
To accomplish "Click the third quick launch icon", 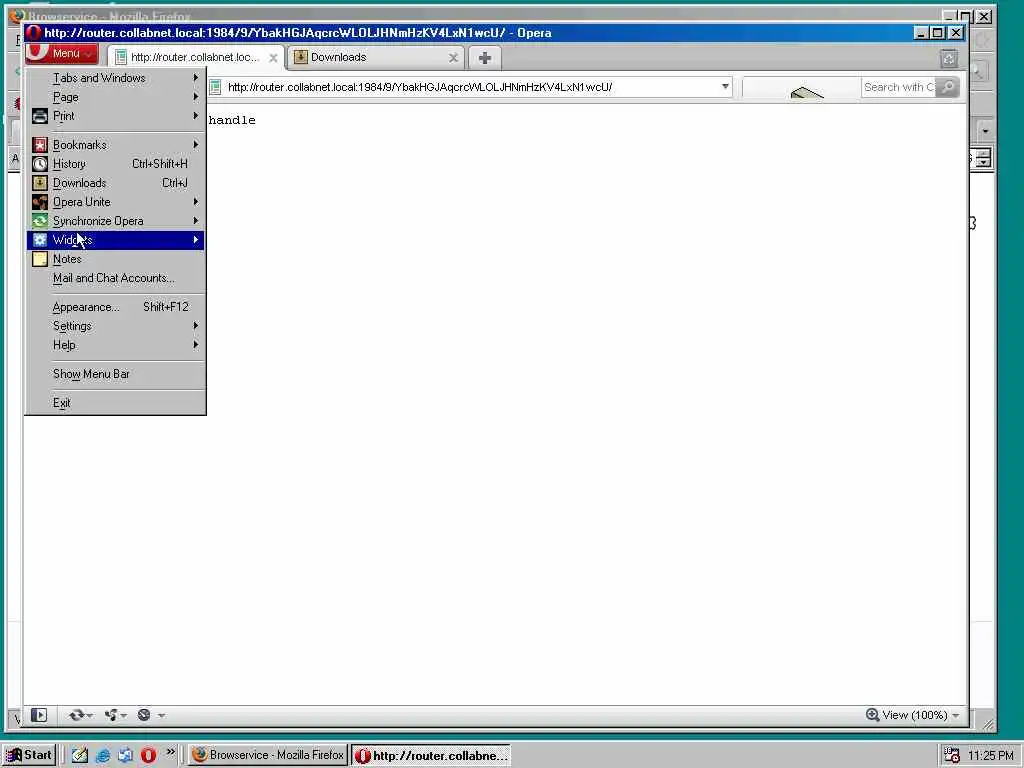I will click(x=125, y=756).
